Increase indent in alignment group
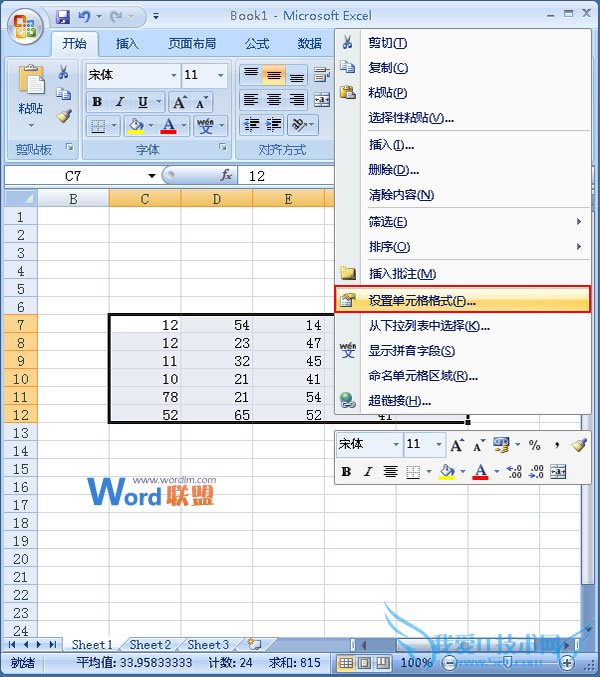 click(274, 125)
